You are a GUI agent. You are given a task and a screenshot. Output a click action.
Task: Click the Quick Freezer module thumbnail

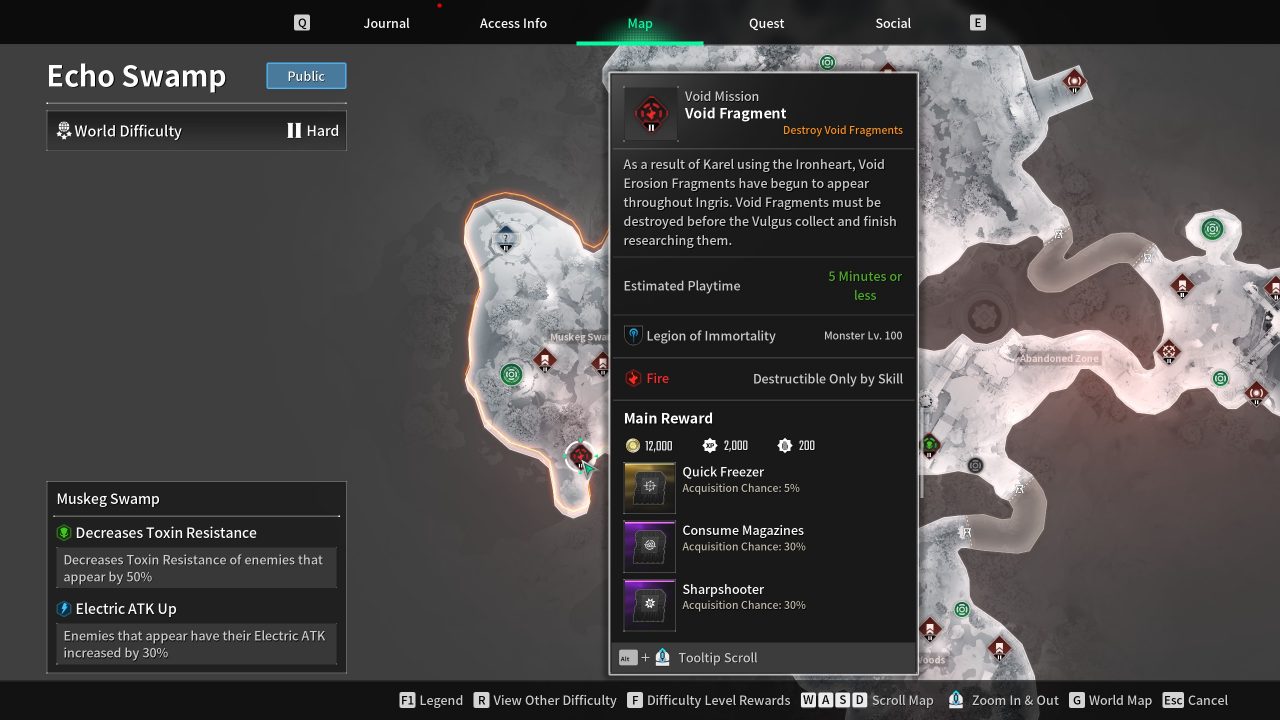(649, 487)
